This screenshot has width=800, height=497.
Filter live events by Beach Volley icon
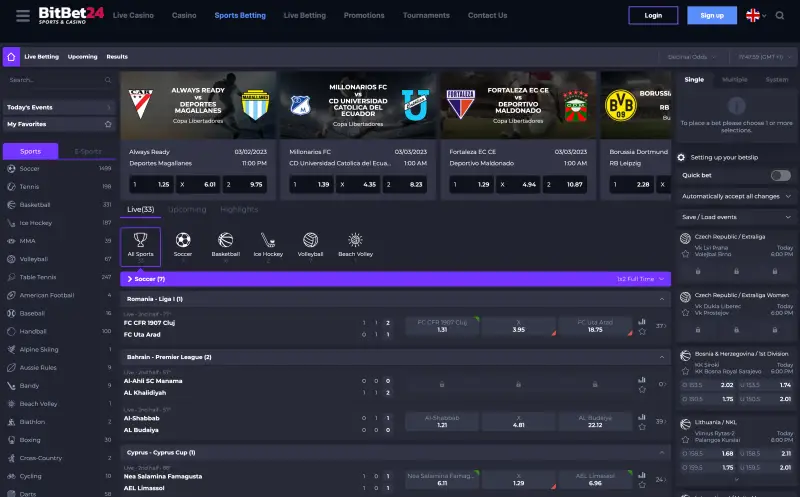tap(356, 240)
